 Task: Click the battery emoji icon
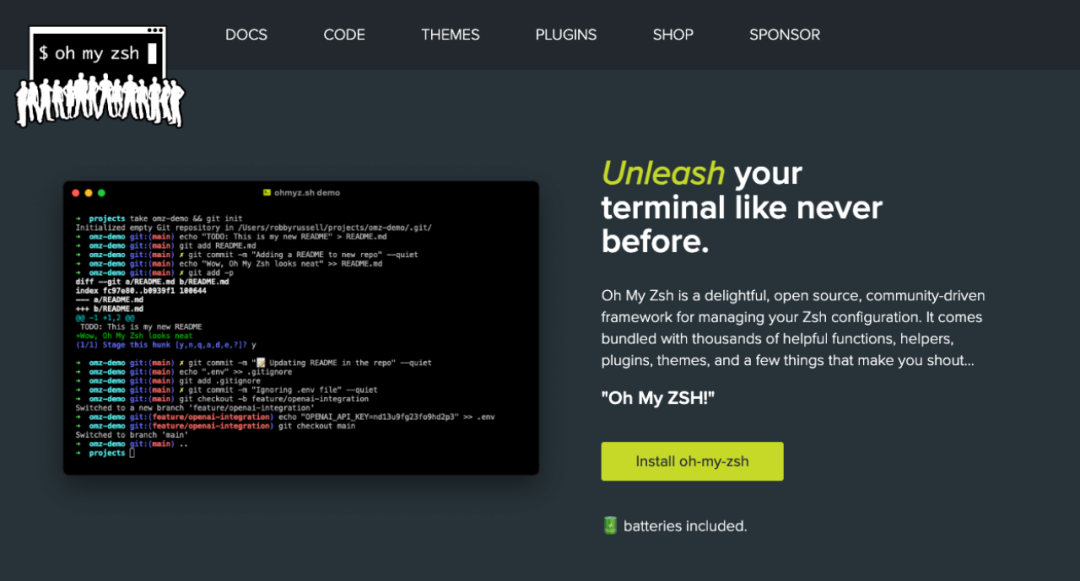coord(610,525)
